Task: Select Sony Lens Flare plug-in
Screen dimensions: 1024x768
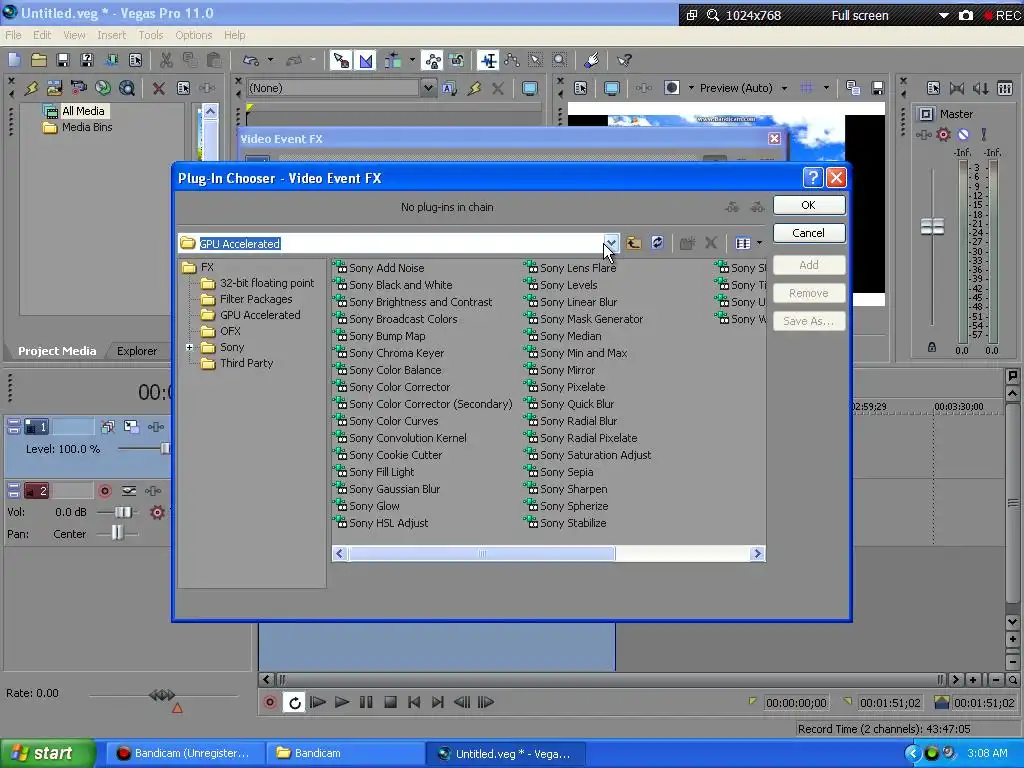Action: [x=578, y=268]
